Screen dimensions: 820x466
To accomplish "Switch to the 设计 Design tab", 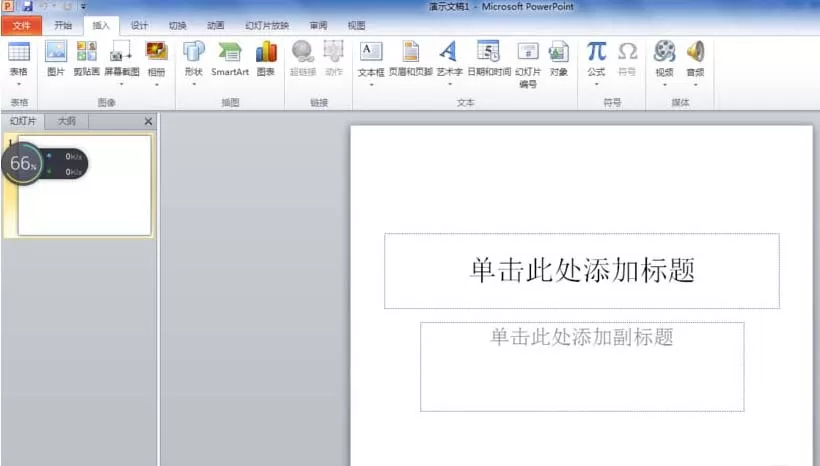I will 139,25.
